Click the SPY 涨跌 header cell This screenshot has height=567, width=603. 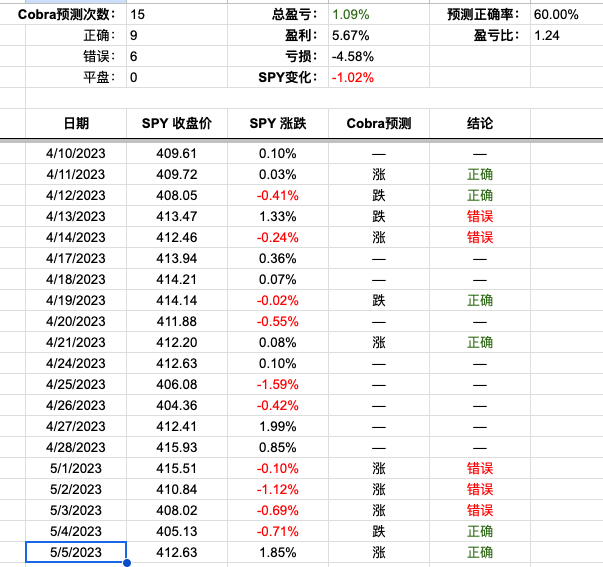click(278, 123)
